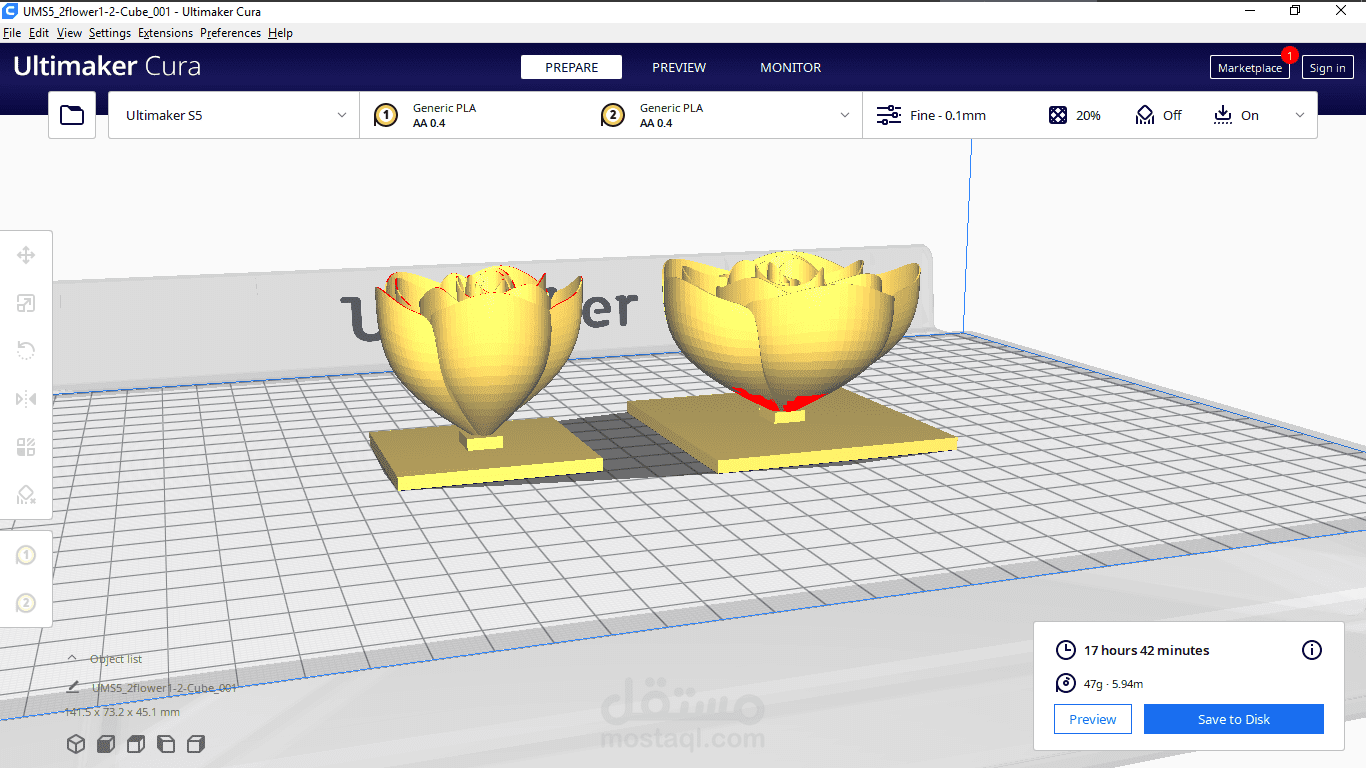Switch to the PREVIEW stage
The image size is (1366, 768).
pyautogui.click(x=679, y=67)
